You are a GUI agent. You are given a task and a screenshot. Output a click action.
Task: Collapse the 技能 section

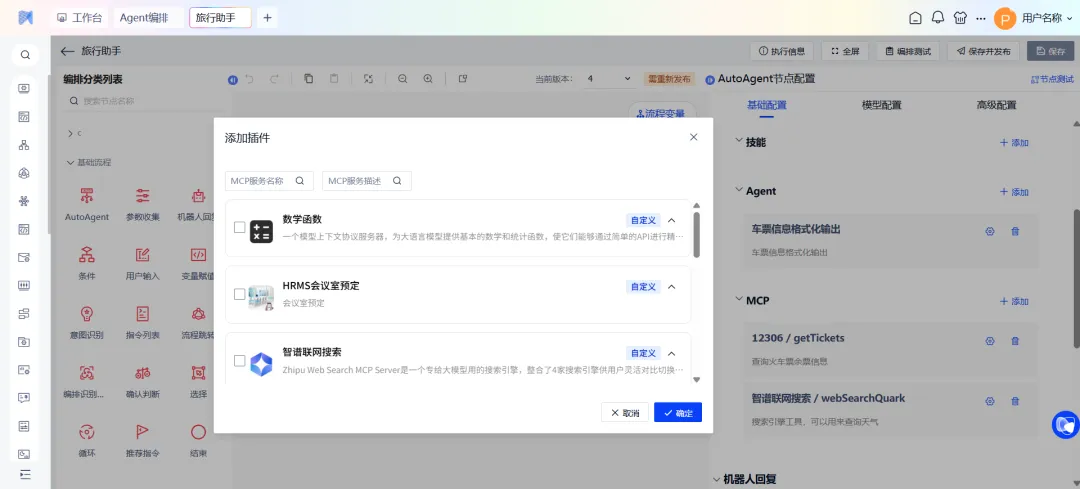[739, 141]
